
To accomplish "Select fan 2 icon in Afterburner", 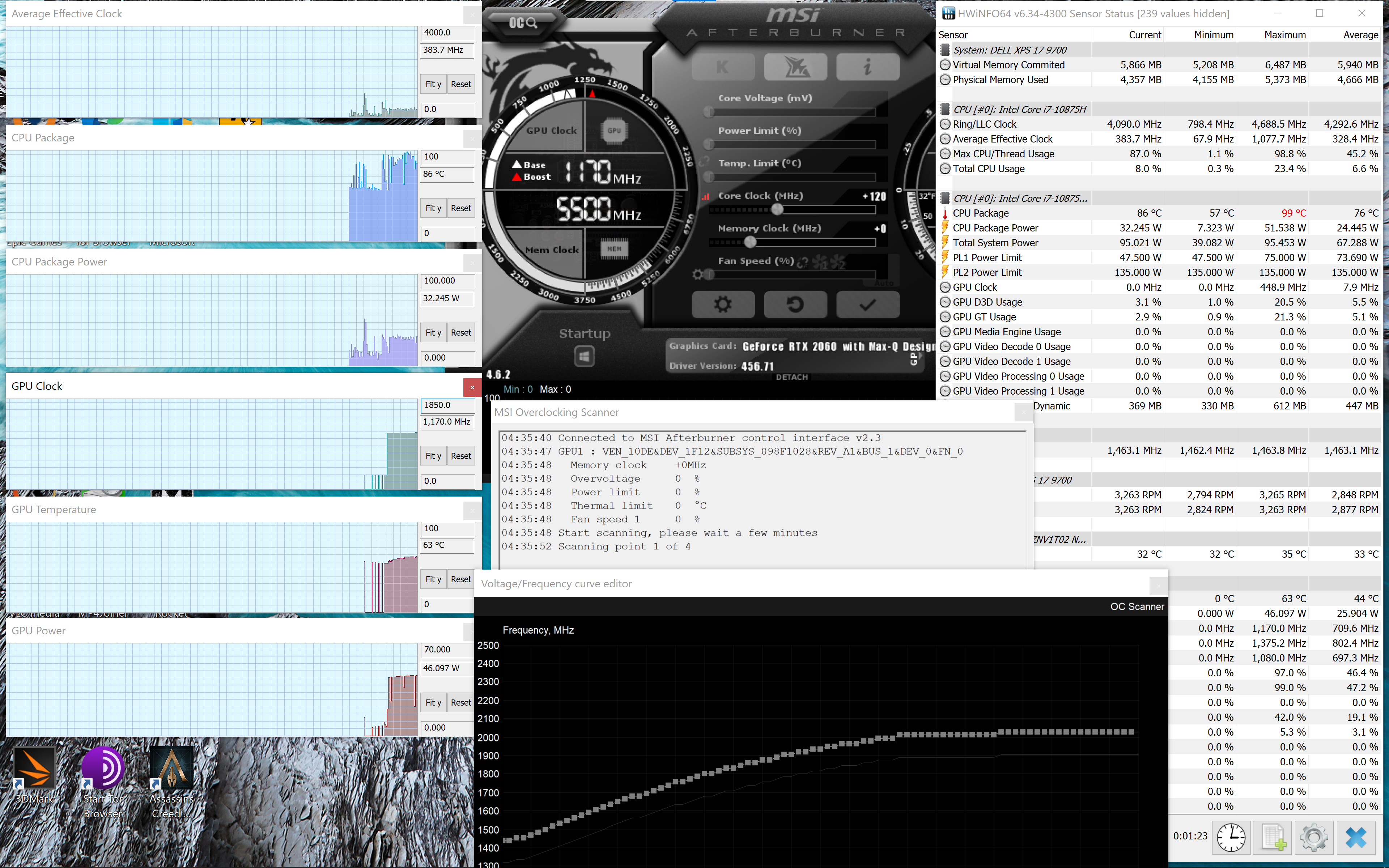I will (838, 263).
